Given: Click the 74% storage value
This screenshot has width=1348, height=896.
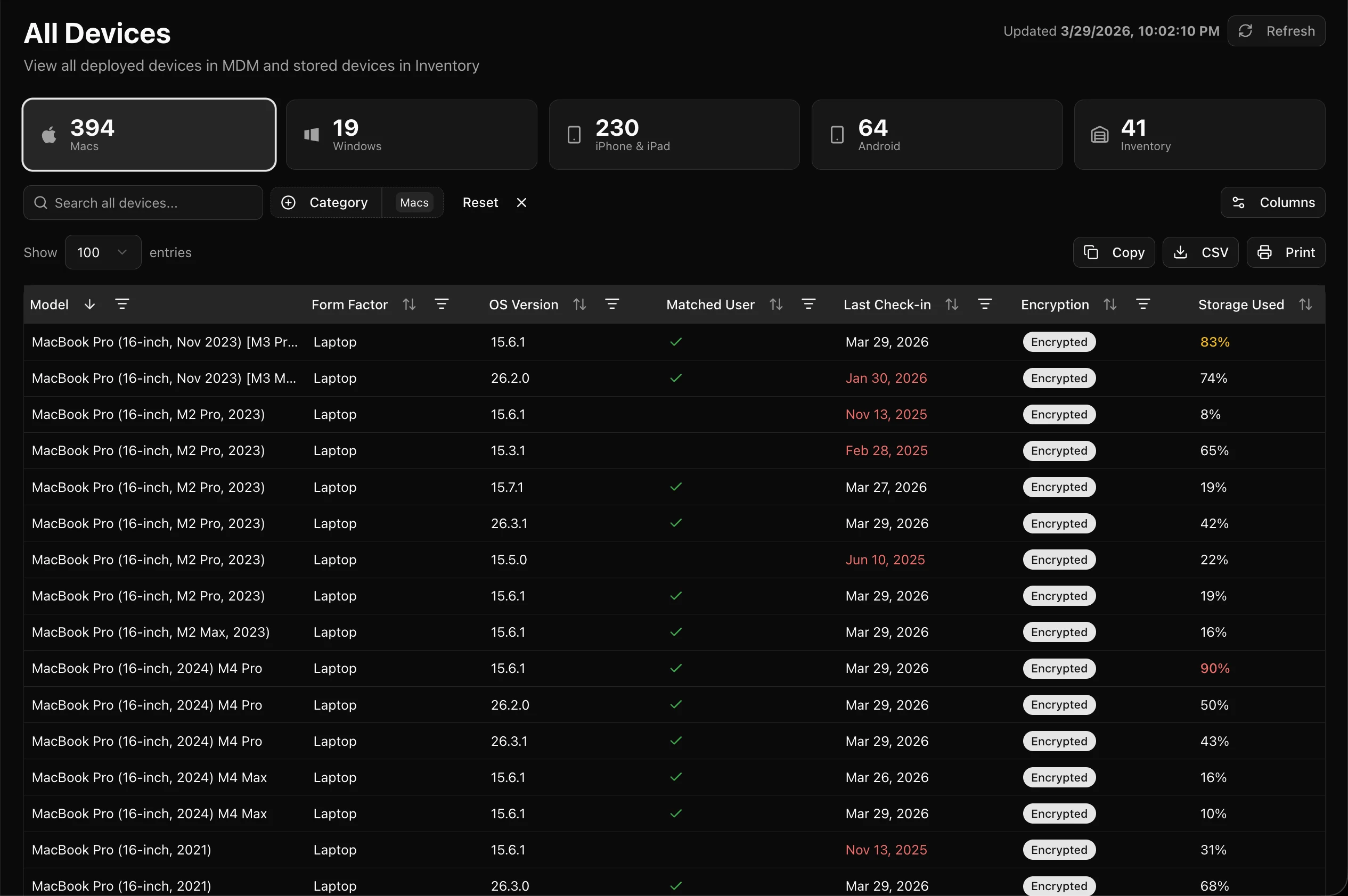Looking at the screenshot, I should (x=1214, y=379).
